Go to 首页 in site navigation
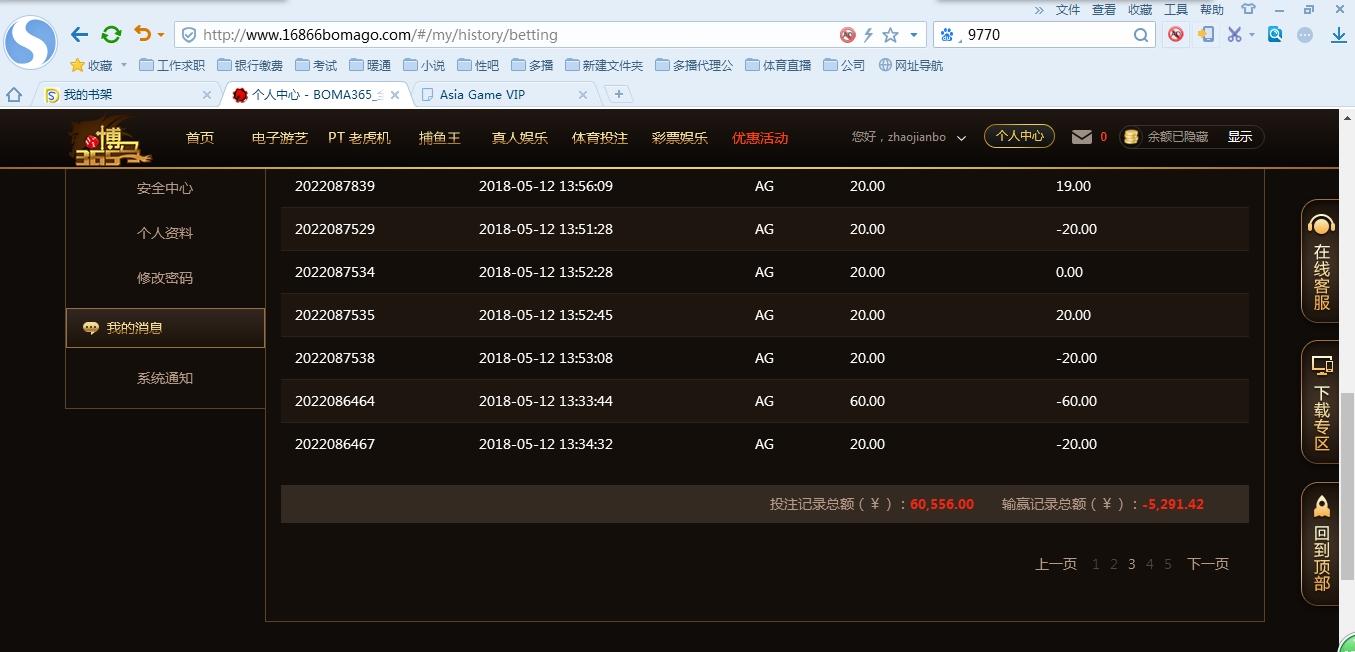Screen dimensions: 1355x652 [x=200, y=138]
